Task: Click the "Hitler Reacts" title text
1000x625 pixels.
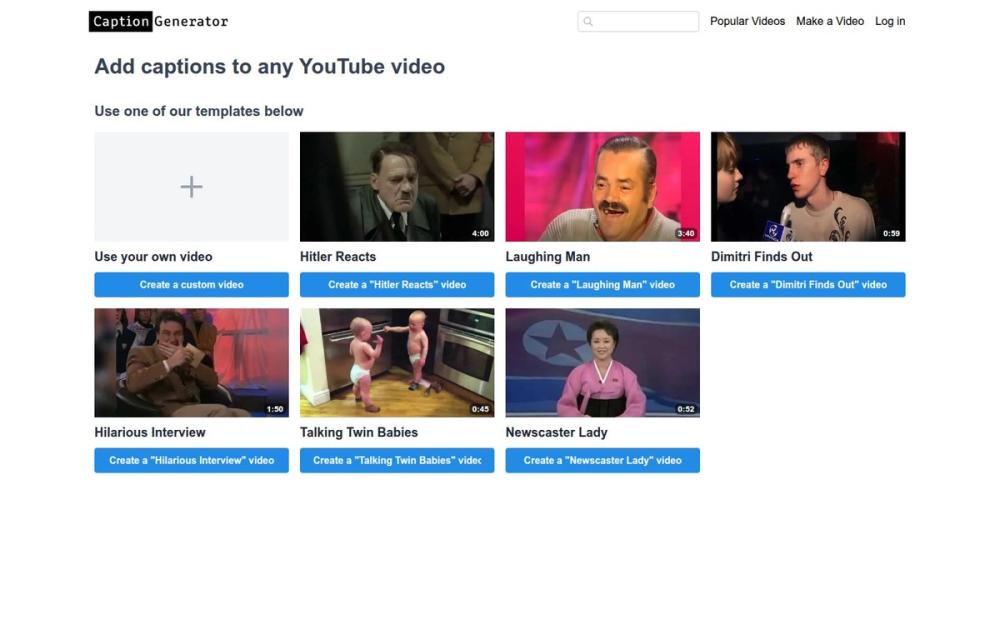Action: coord(338,256)
